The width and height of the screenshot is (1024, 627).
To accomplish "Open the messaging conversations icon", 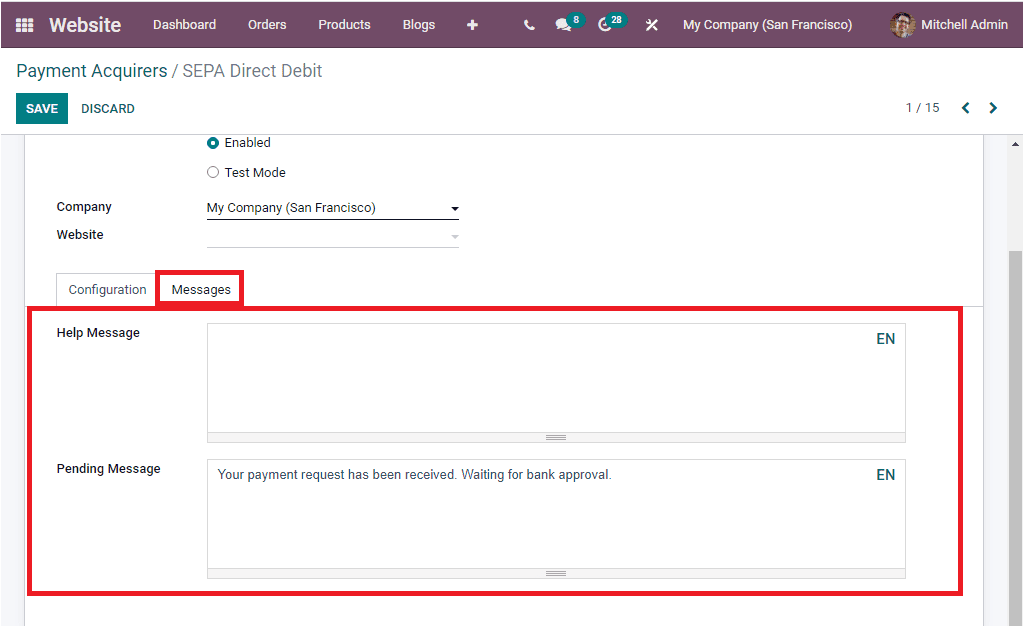I will click(563, 24).
